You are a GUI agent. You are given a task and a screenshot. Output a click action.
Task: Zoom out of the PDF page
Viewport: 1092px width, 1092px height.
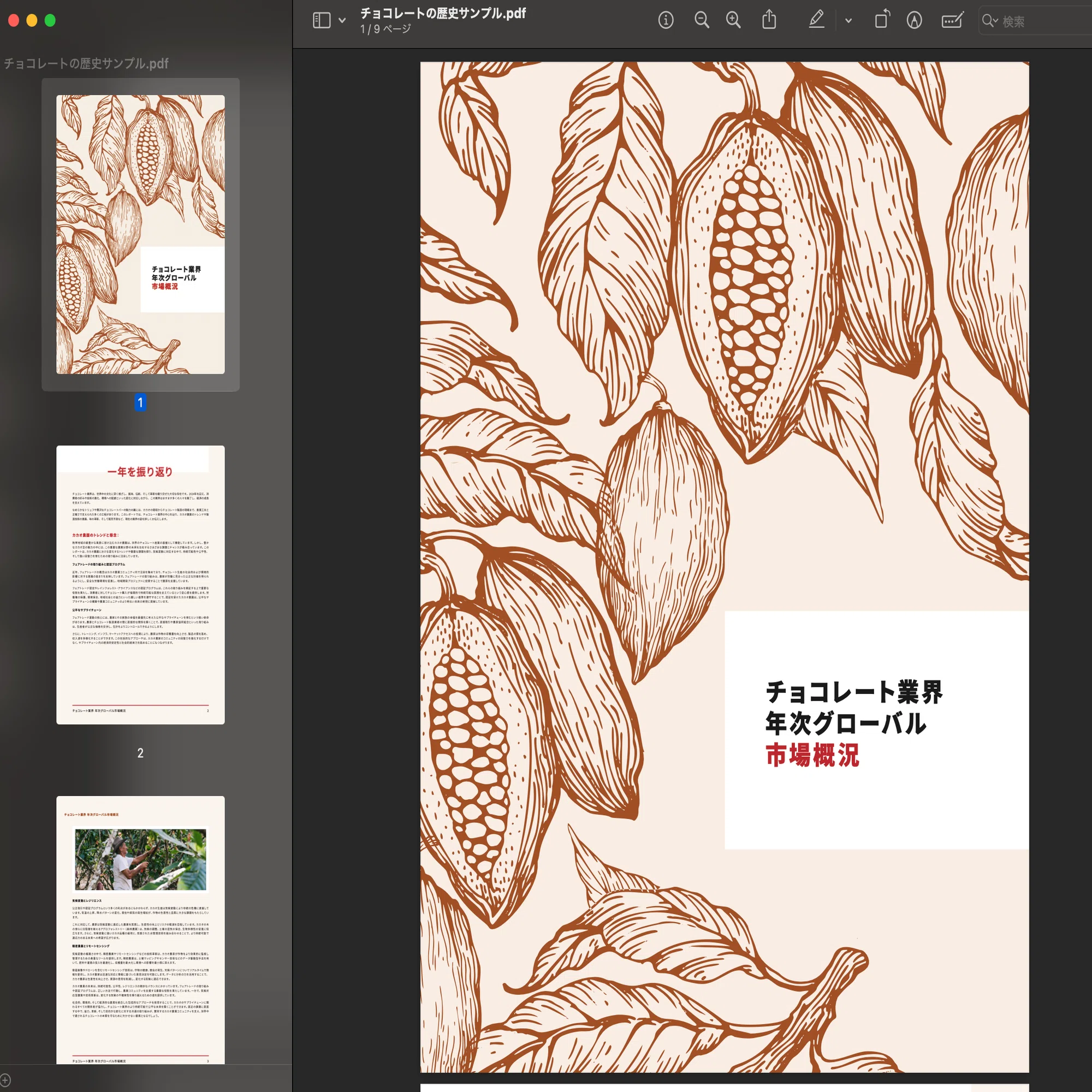pos(702,20)
